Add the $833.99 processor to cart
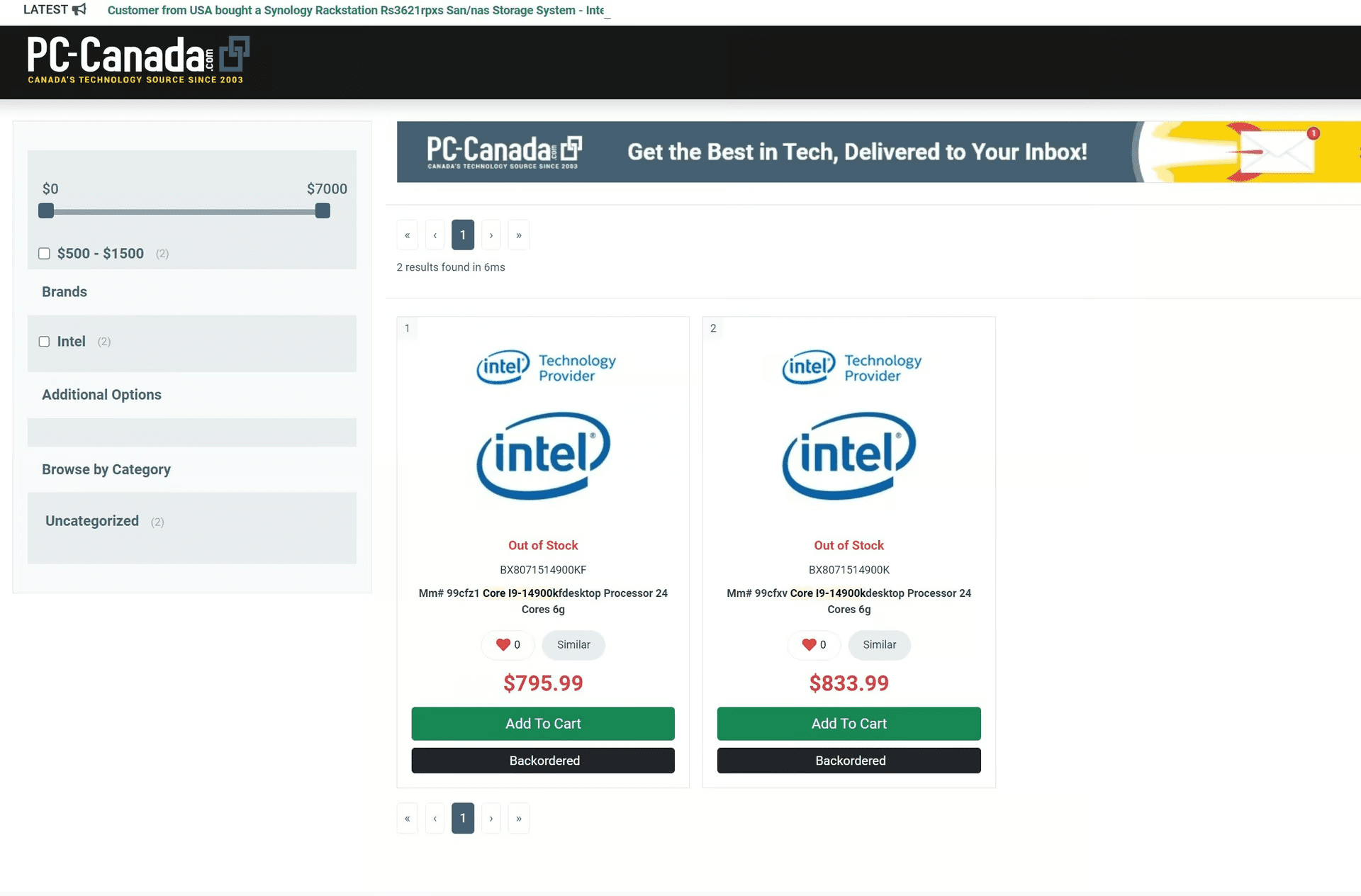Image resolution: width=1361 pixels, height=896 pixels. click(849, 724)
